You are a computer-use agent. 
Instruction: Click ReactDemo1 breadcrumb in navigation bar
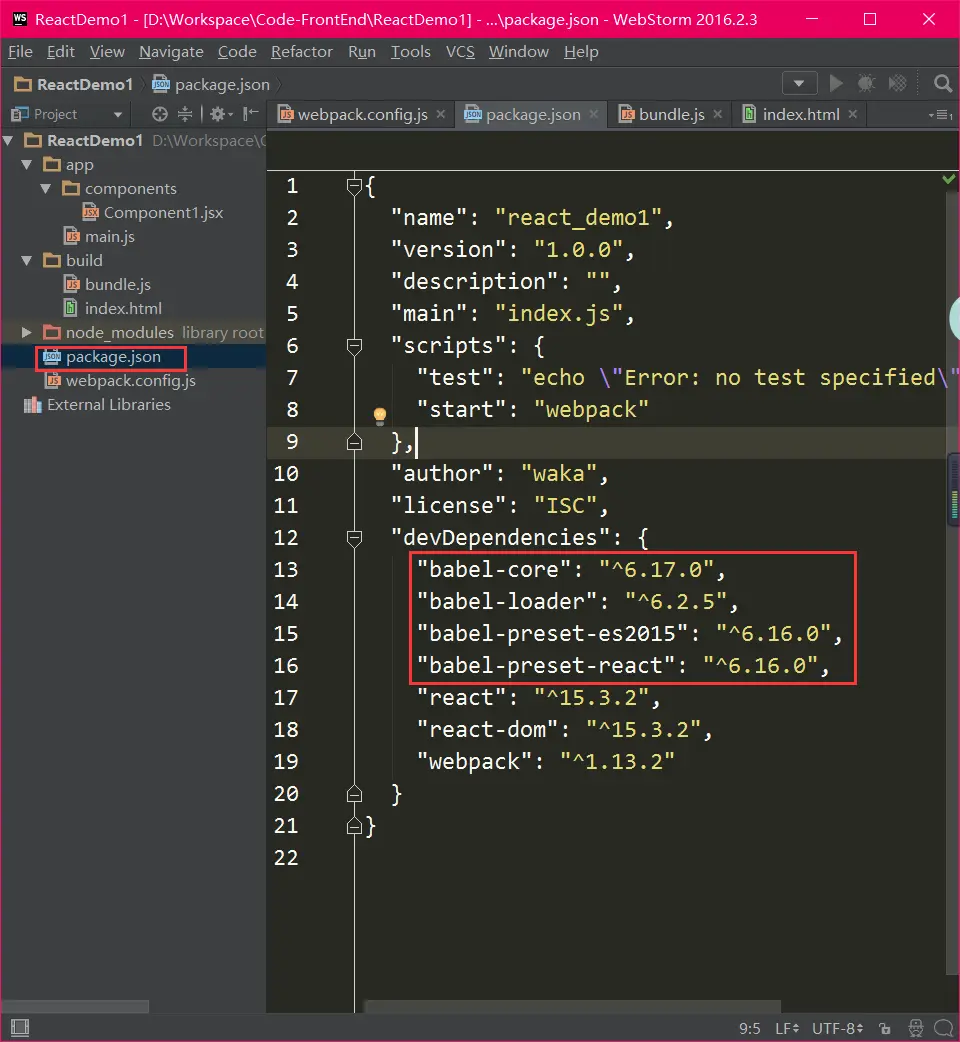click(74, 84)
